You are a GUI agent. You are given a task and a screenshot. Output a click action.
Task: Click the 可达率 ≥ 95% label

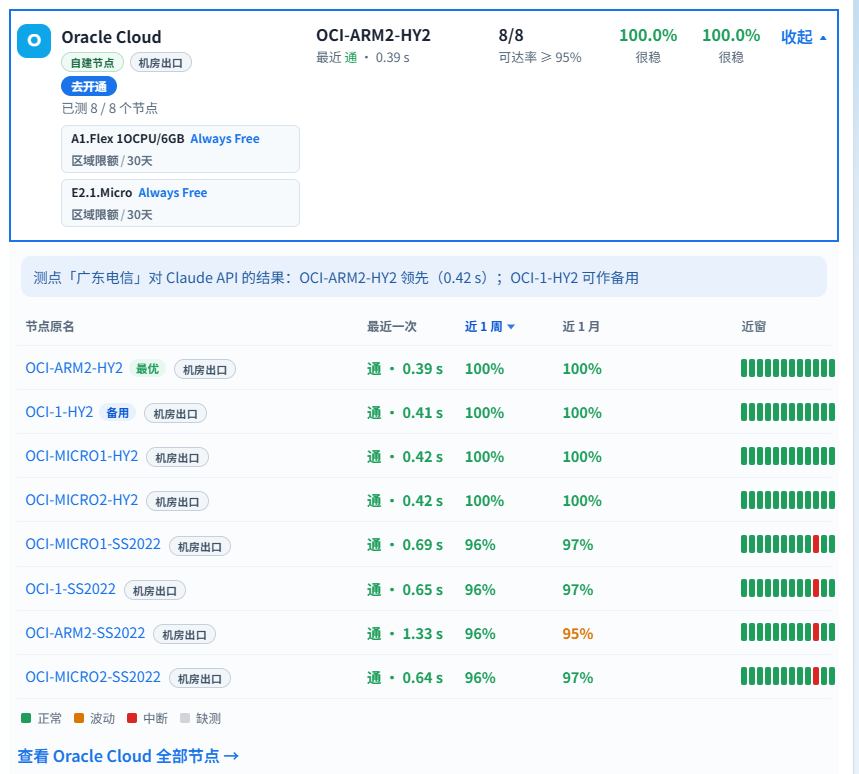[x=540, y=58]
